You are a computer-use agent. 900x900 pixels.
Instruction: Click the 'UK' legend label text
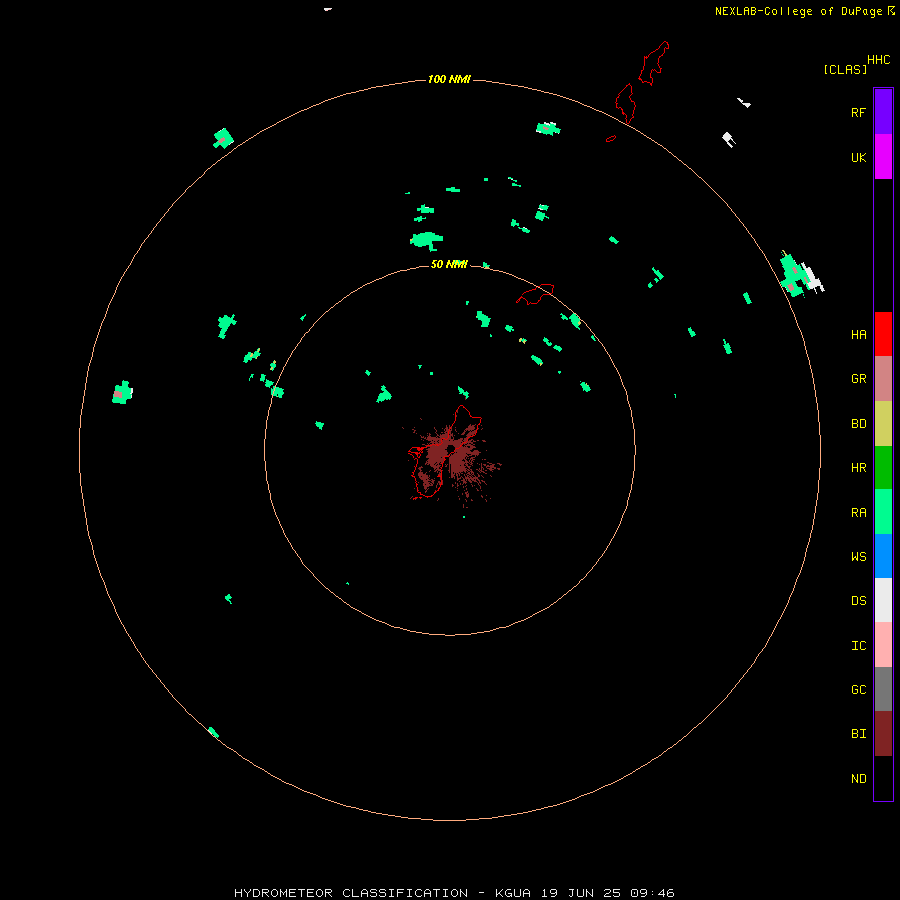click(x=858, y=158)
